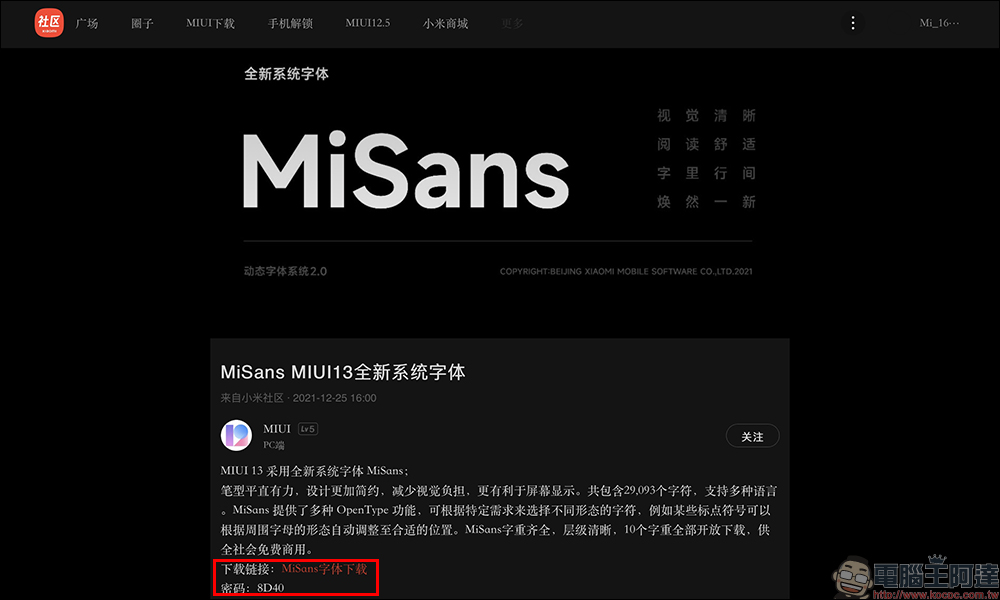
Task: Click the red Xiaomi community logo icon
Action: (49, 23)
